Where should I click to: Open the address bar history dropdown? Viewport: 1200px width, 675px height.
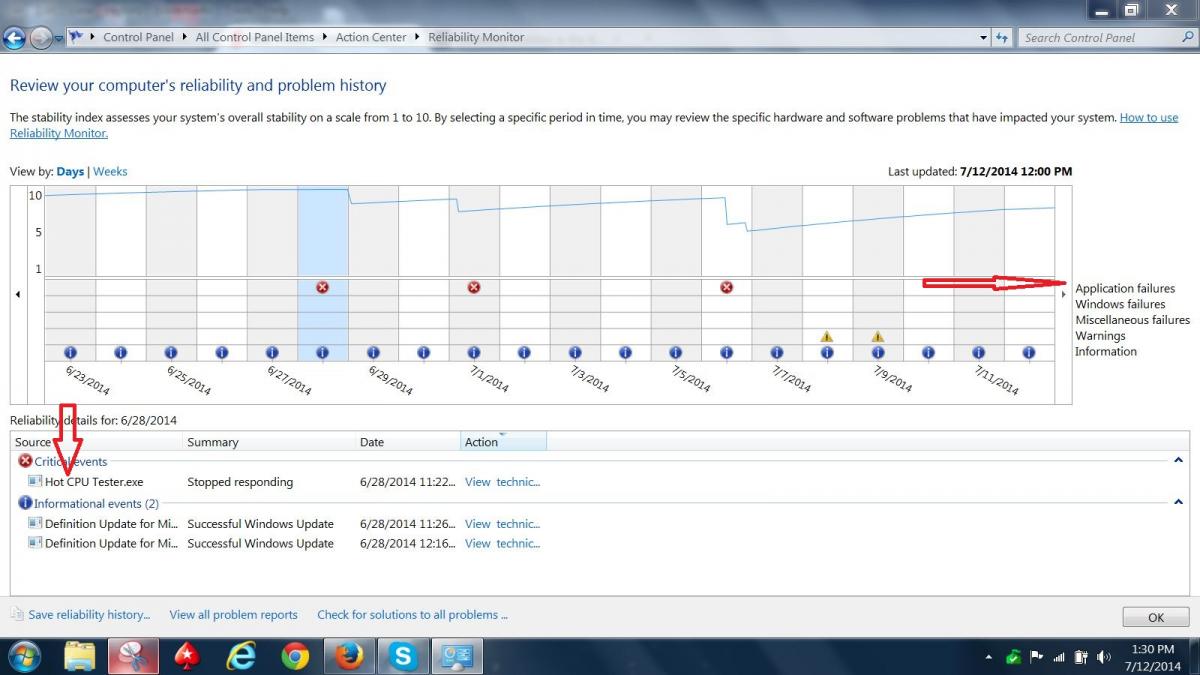point(984,37)
